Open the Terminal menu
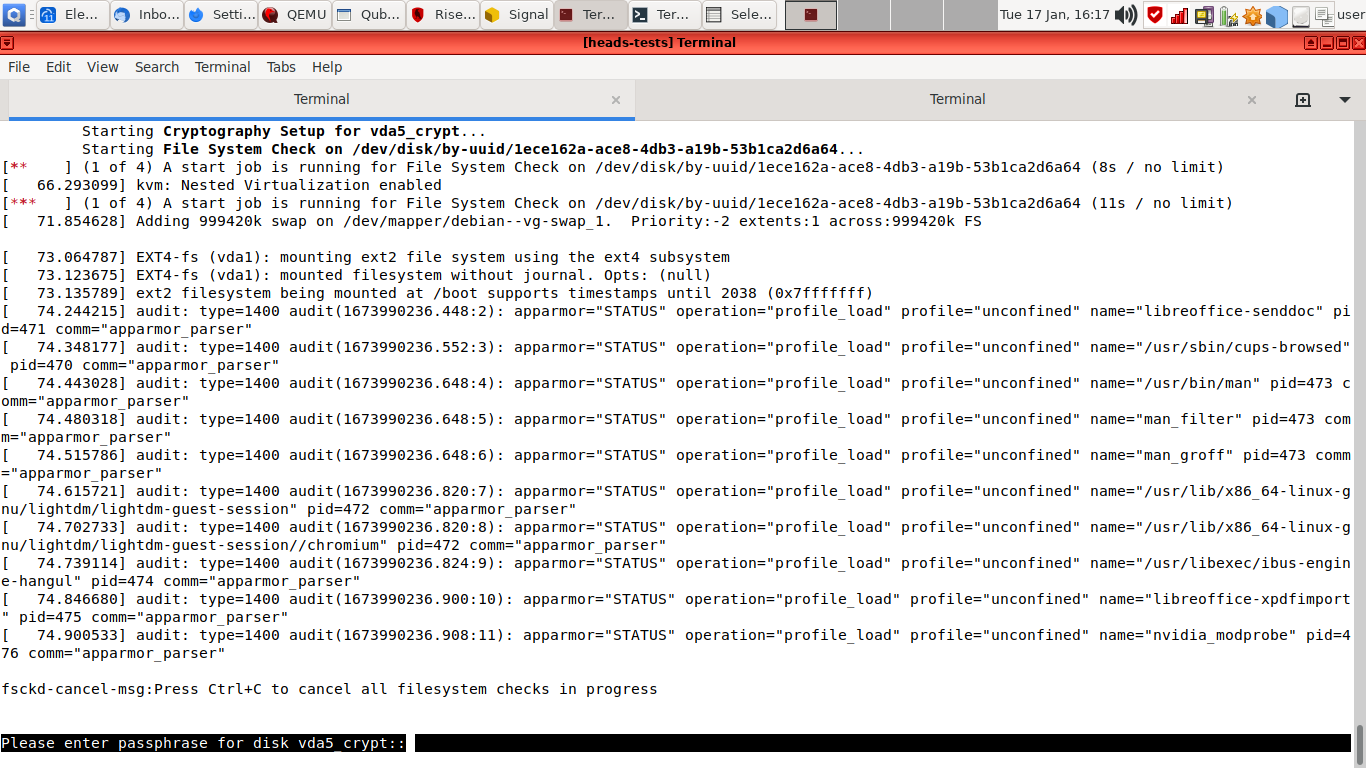 coord(222,67)
